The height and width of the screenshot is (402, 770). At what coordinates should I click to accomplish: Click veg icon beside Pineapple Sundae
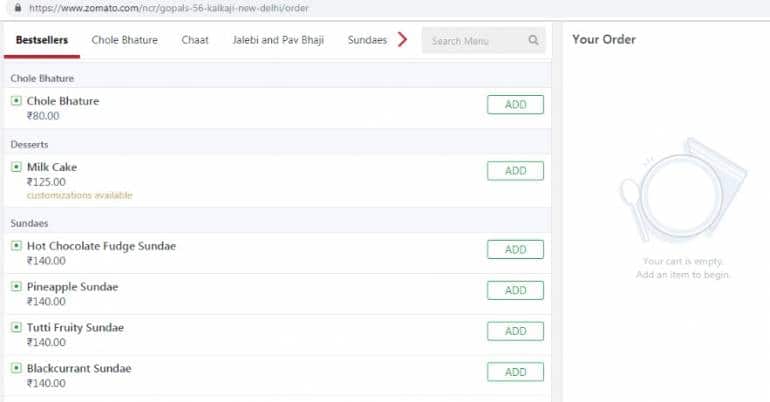point(16,287)
